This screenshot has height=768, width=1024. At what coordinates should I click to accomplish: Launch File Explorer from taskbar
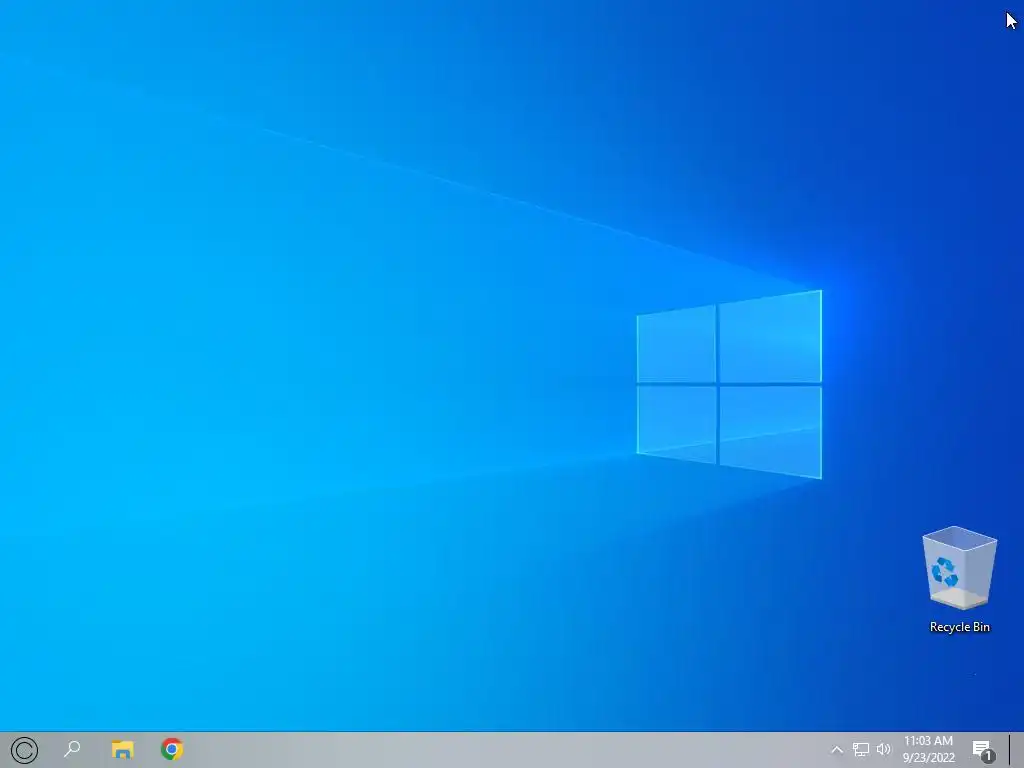click(x=122, y=749)
